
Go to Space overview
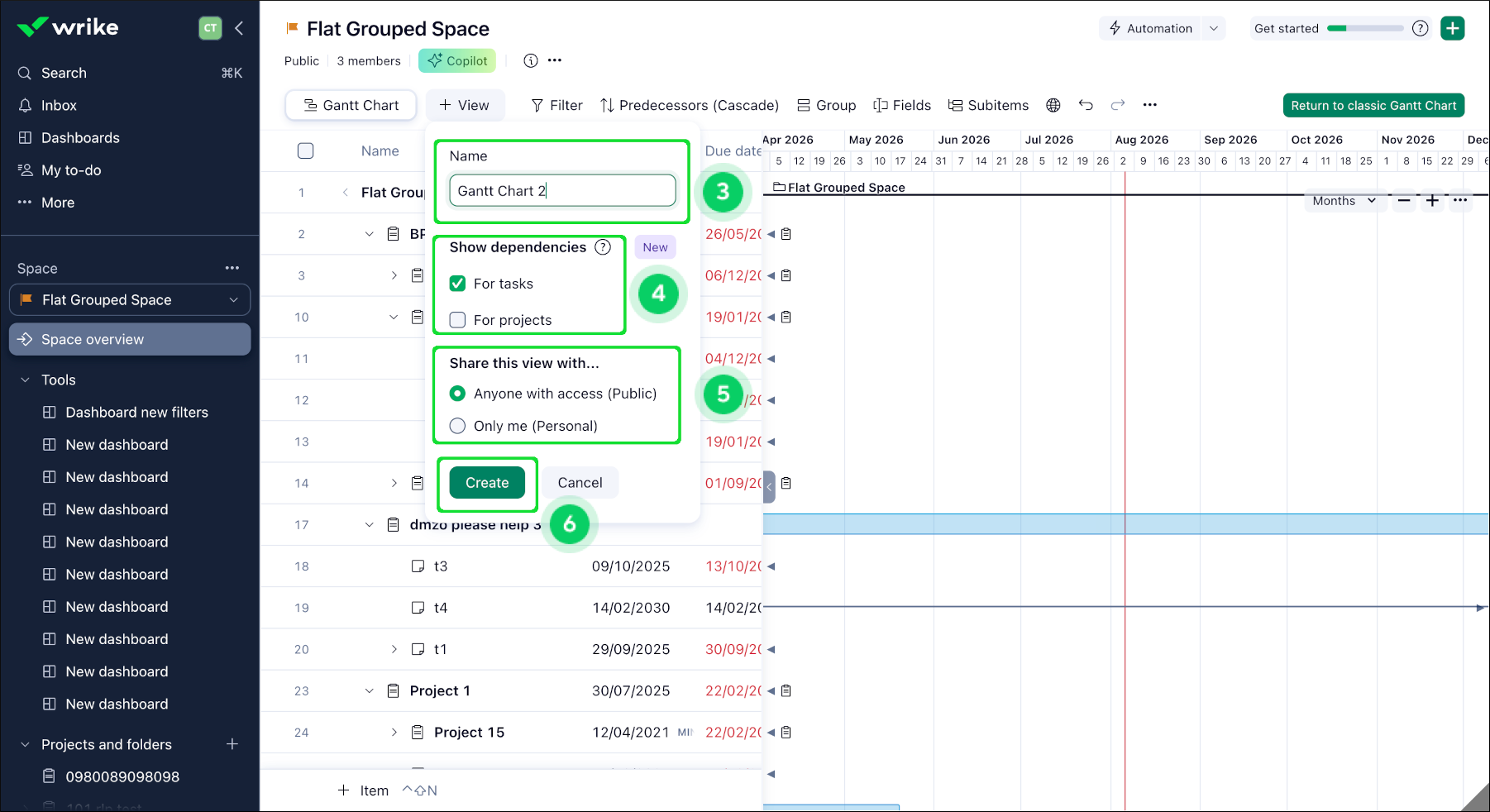tap(130, 339)
